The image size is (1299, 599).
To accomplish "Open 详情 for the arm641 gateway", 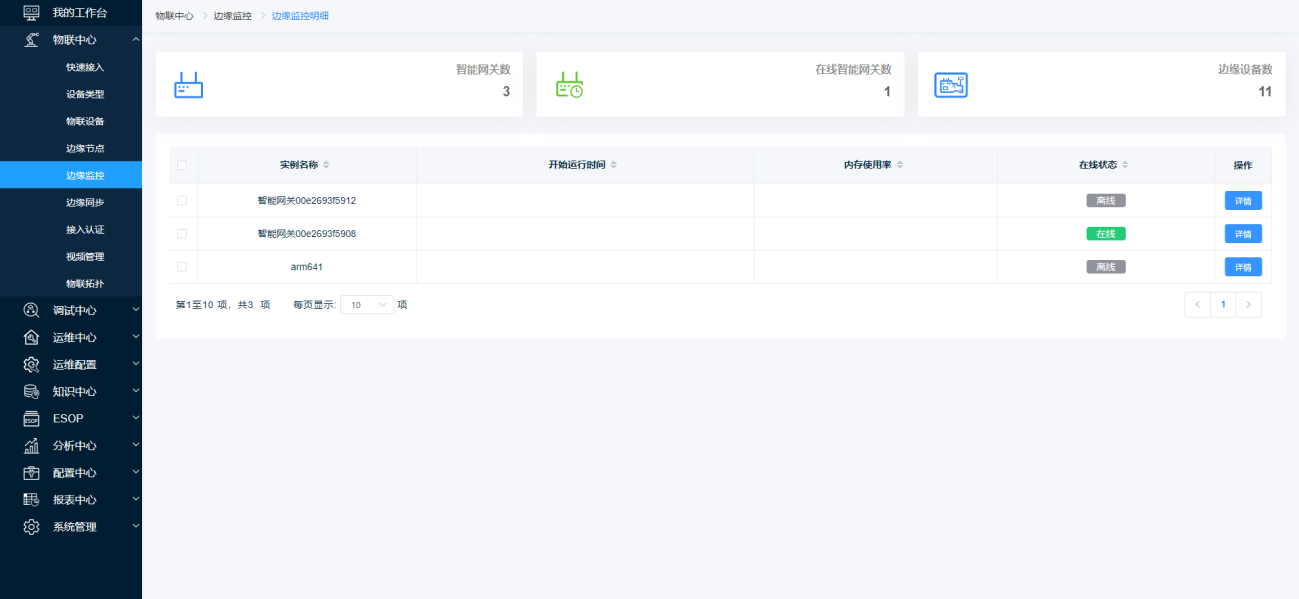I will [1242, 267].
